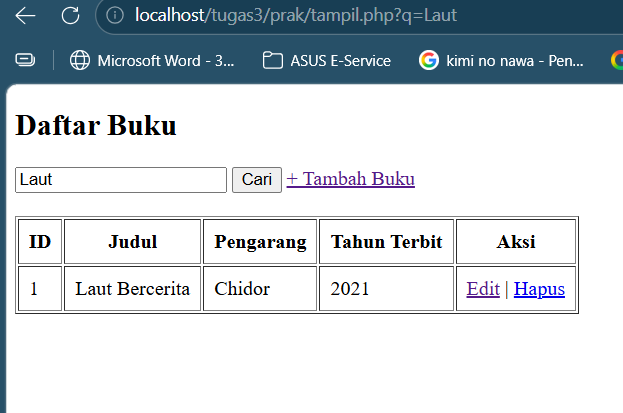Open site information icon in address bar
623x413 pixels.
coord(115,15)
